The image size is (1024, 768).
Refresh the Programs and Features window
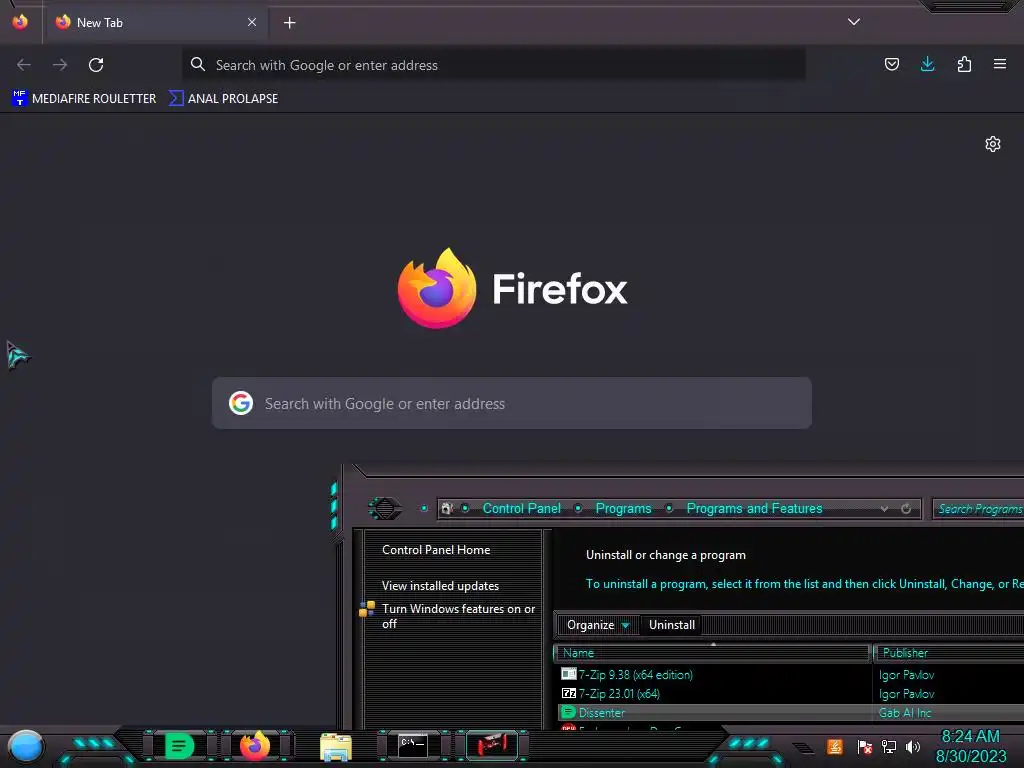click(x=906, y=509)
